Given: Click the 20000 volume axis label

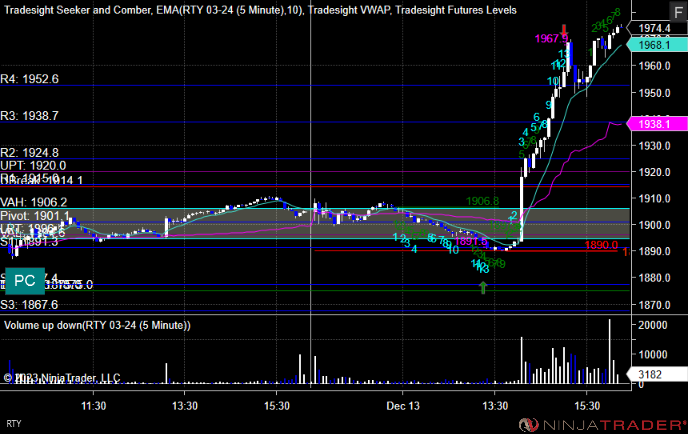Looking at the screenshot, I should [x=652, y=325].
